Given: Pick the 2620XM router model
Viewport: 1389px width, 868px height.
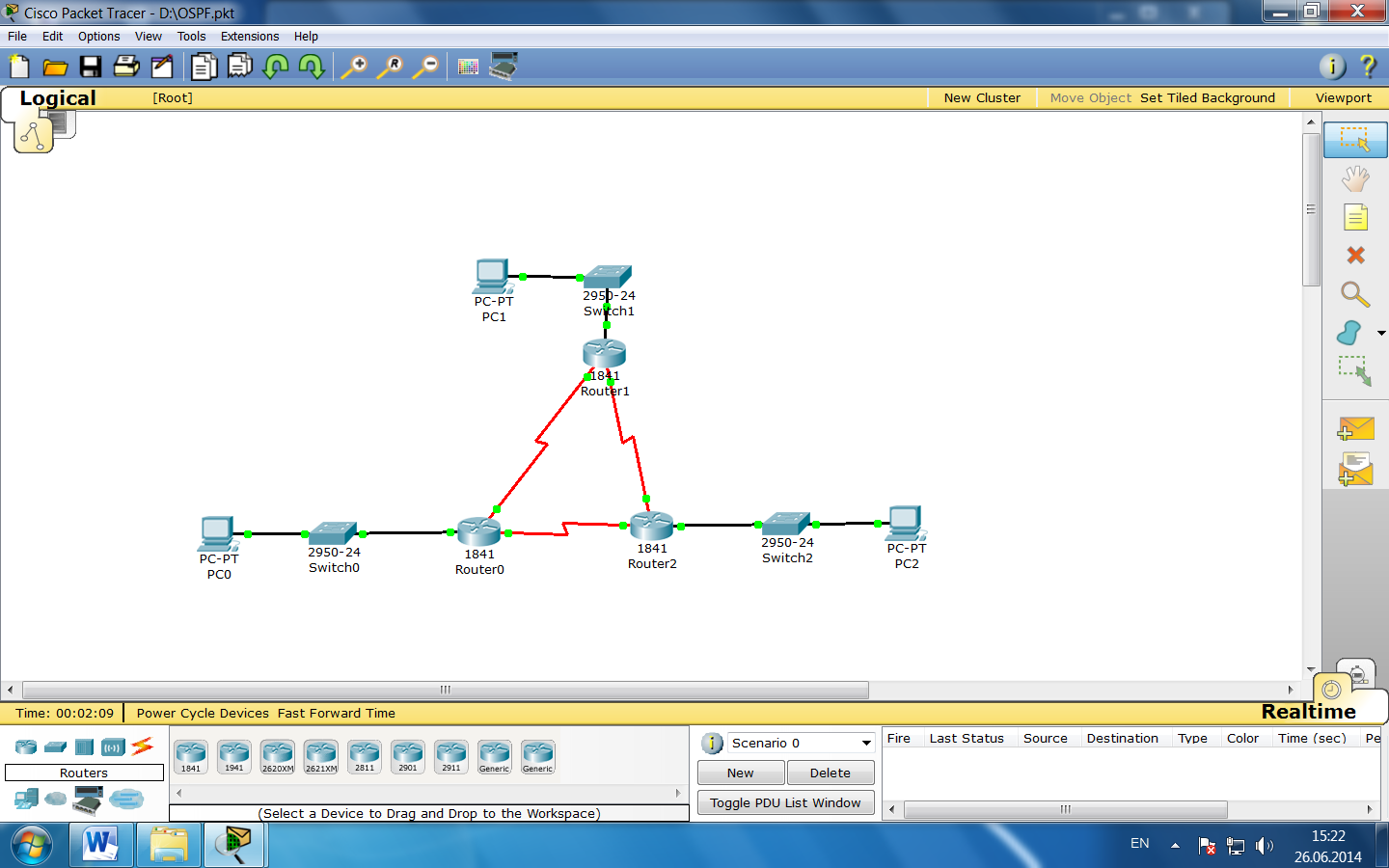Looking at the screenshot, I should click(x=278, y=756).
